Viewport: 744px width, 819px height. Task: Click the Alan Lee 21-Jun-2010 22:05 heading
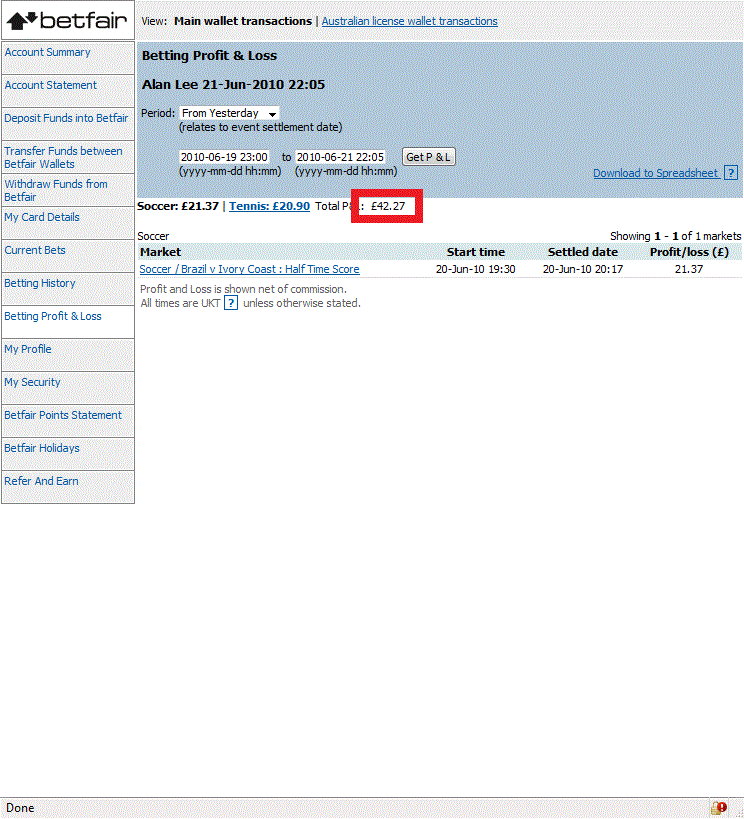point(234,85)
